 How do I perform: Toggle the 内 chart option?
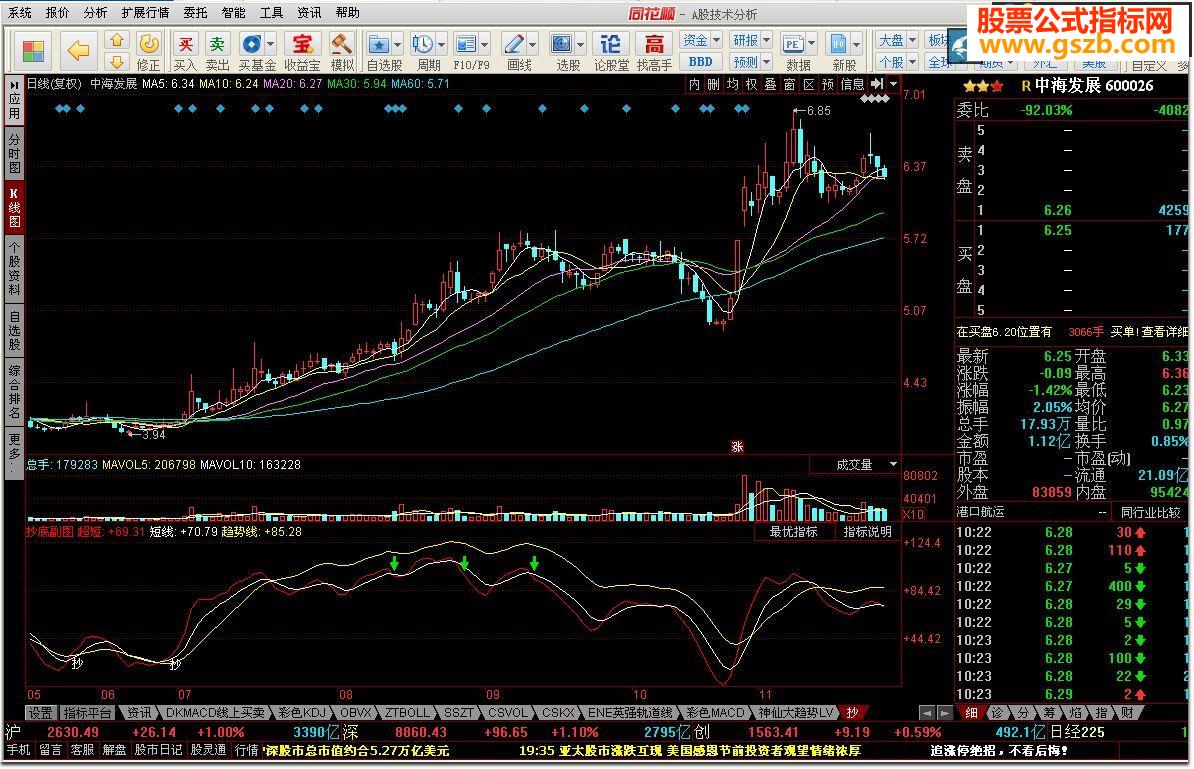pyautogui.click(x=694, y=84)
